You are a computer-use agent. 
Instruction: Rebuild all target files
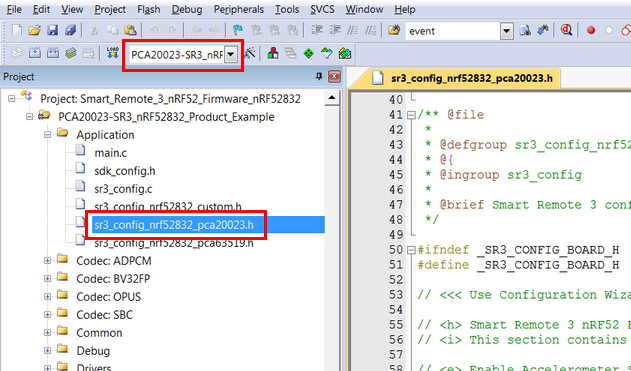[x=53, y=53]
